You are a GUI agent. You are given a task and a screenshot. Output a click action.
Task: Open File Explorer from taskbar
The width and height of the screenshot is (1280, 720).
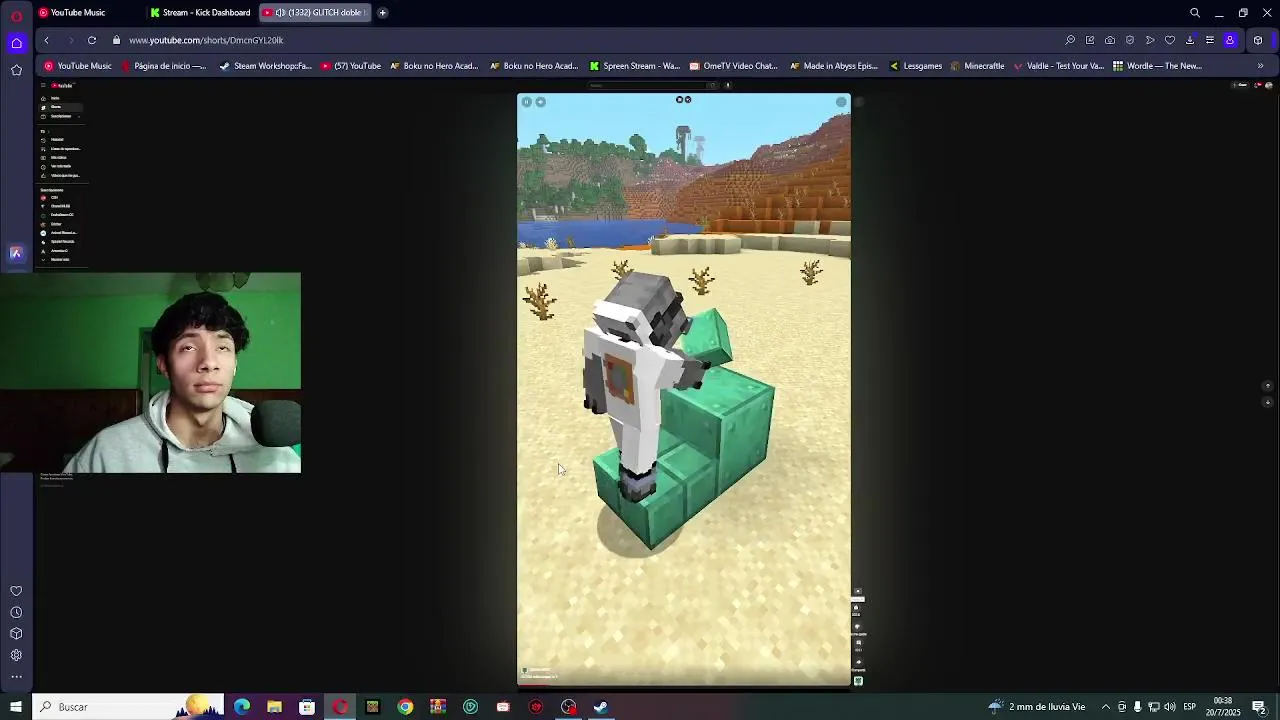tap(274, 707)
